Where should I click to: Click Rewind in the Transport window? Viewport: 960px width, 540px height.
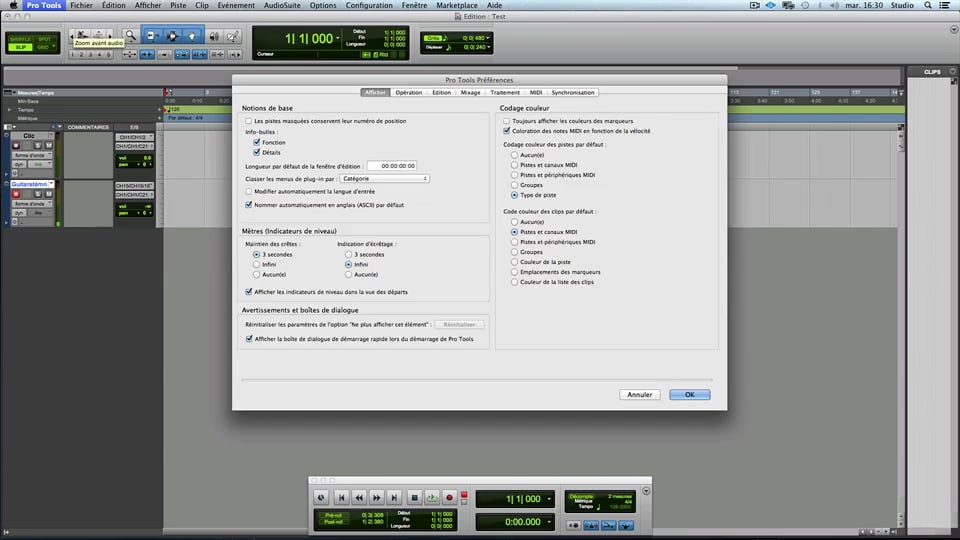[359, 498]
